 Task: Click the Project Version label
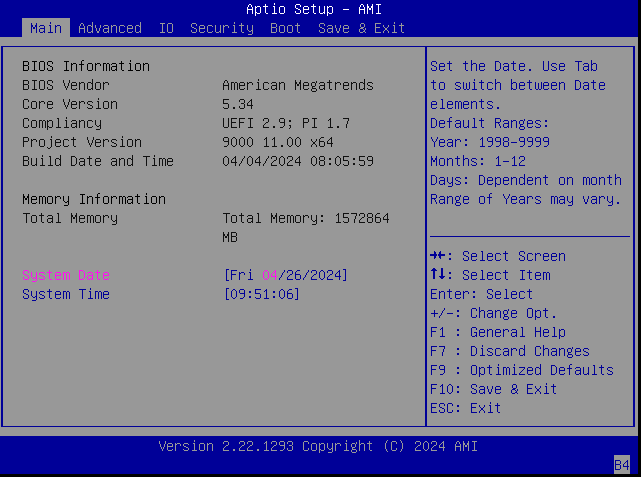(x=82, y=142)
